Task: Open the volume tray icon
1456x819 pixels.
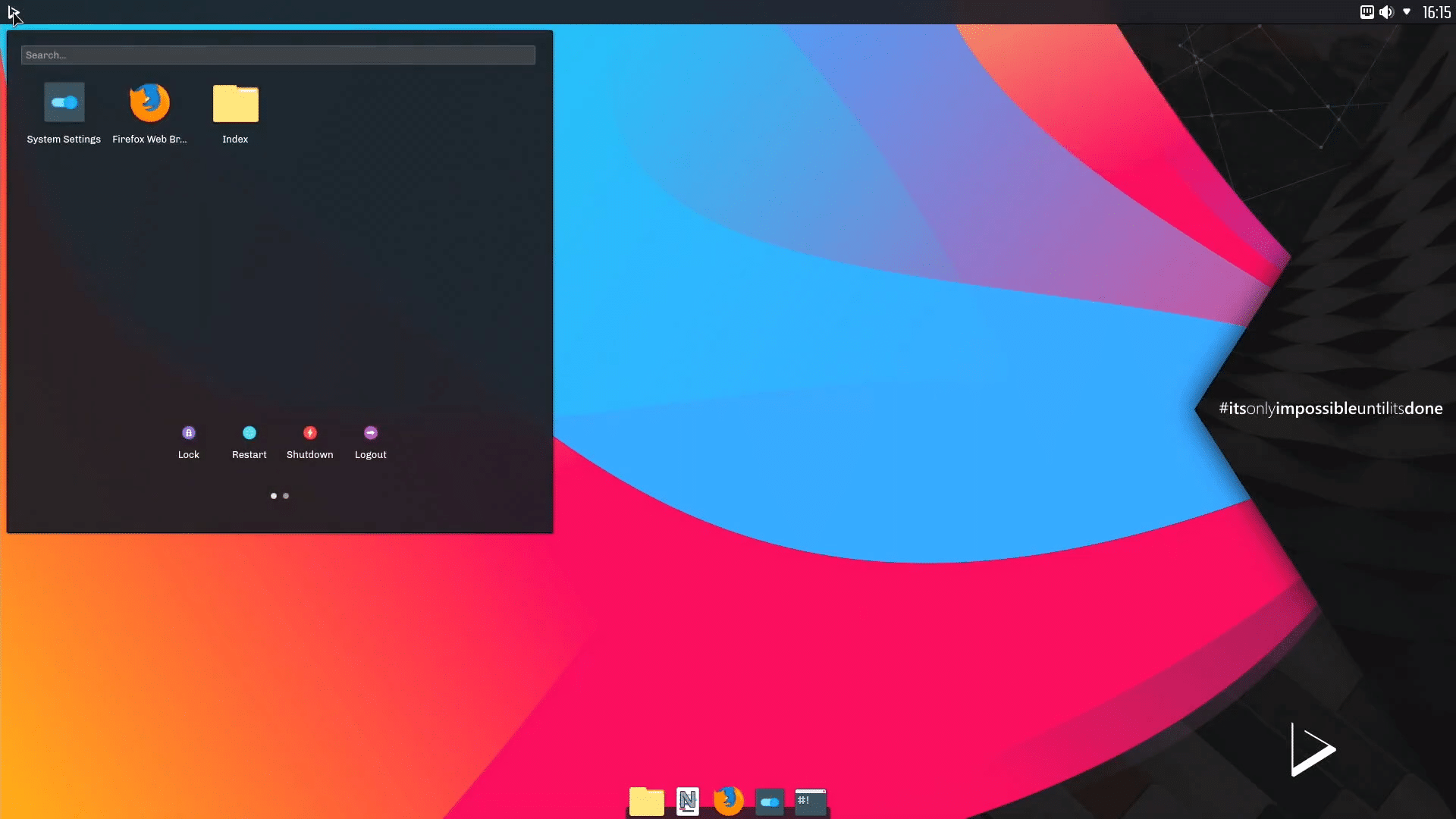Action: (x=1386, y=12)
